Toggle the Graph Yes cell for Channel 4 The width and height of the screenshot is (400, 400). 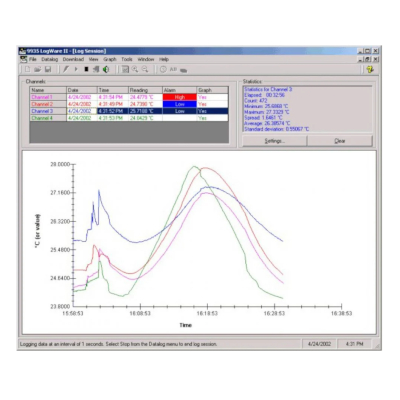212,118
